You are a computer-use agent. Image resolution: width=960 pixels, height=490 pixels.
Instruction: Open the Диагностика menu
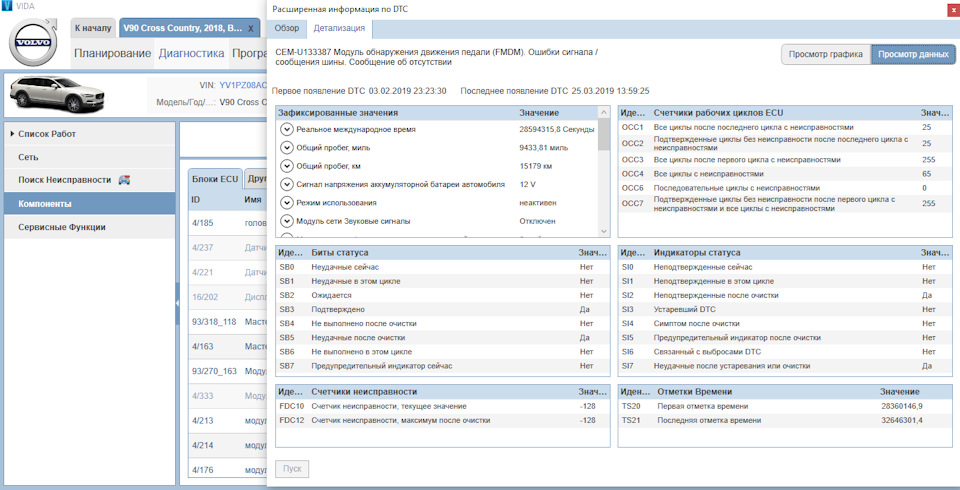192,53
